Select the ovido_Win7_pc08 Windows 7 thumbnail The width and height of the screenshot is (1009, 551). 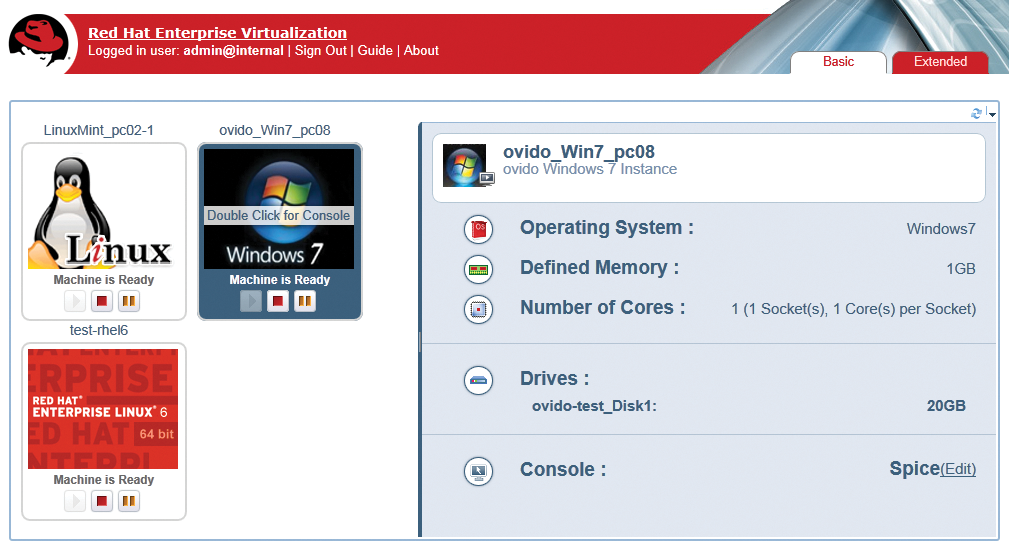279,209
